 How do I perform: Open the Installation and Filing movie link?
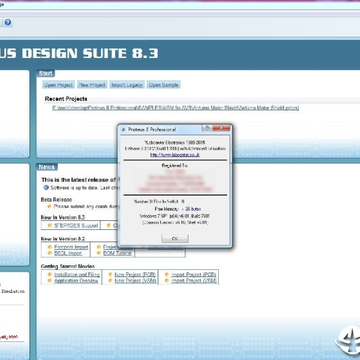[77, 274]
